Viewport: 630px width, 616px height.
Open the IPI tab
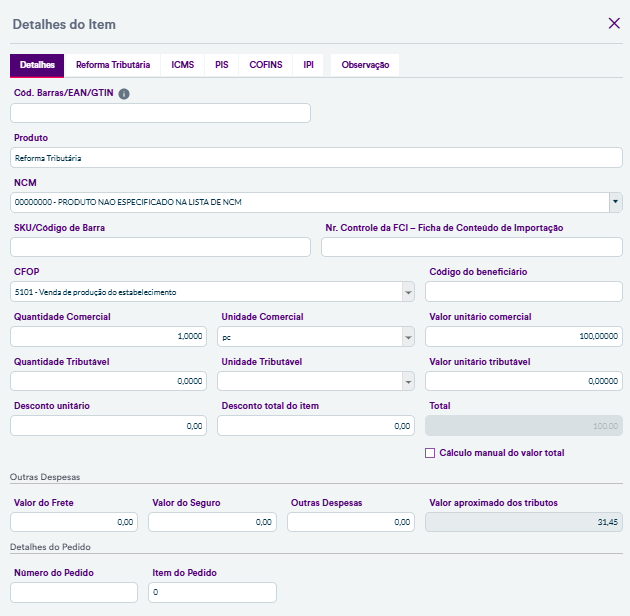coord(309,65)
